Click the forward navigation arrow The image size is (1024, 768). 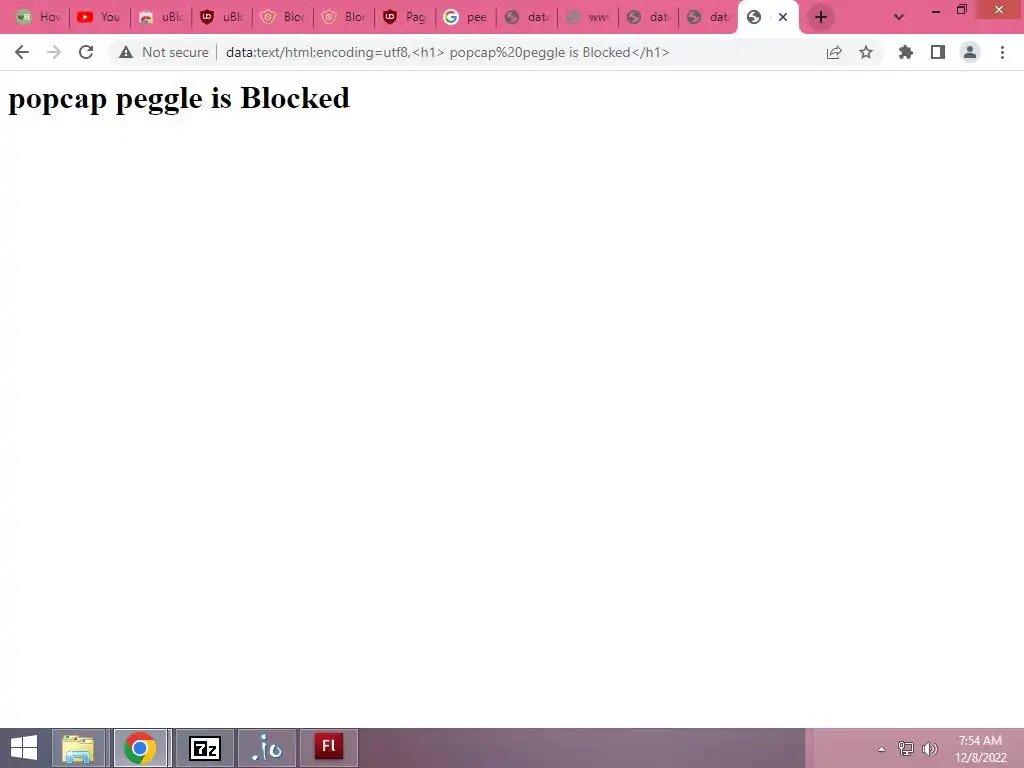coord(54,52)
